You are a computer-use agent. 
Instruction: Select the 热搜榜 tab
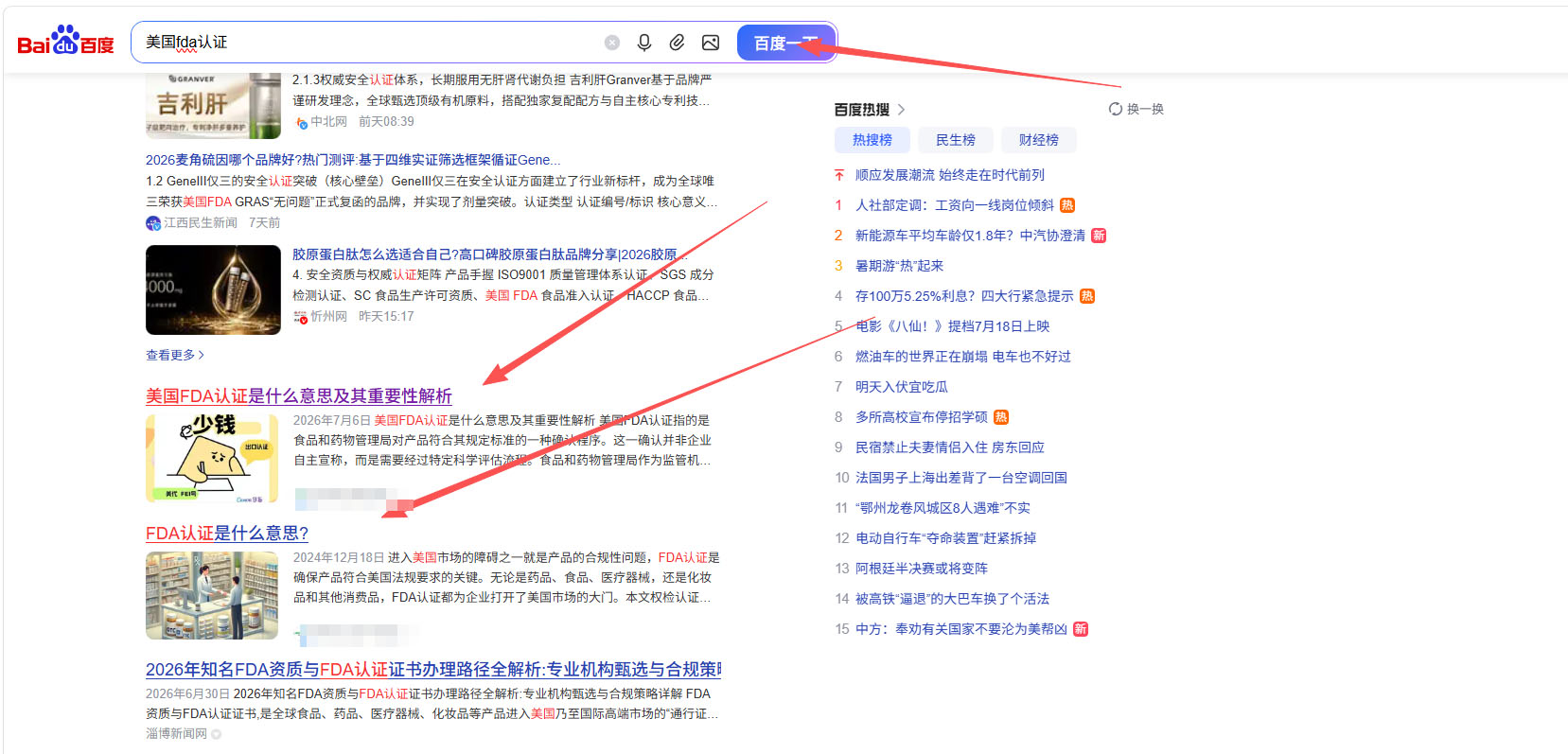872,140
